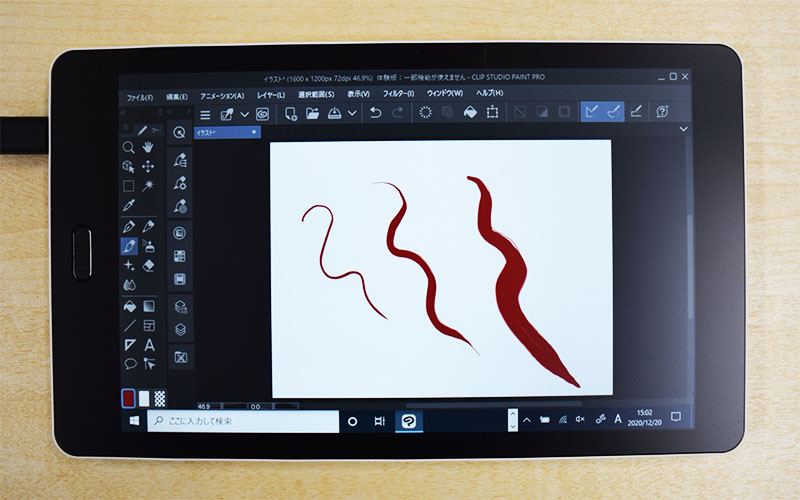Select the Eraser tool

[x=148, y=265]
